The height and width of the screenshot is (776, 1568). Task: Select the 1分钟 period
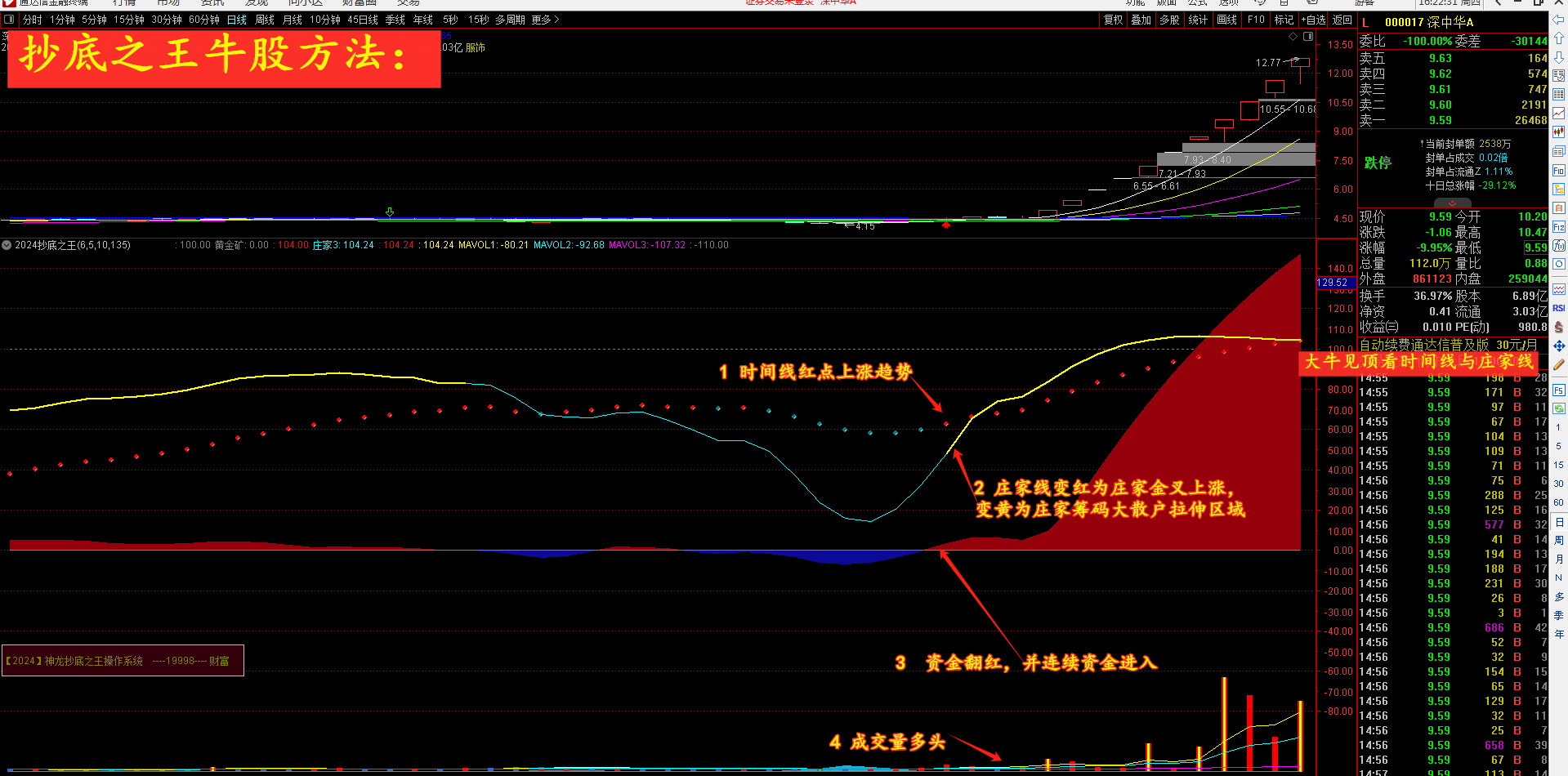coord(62,20)
